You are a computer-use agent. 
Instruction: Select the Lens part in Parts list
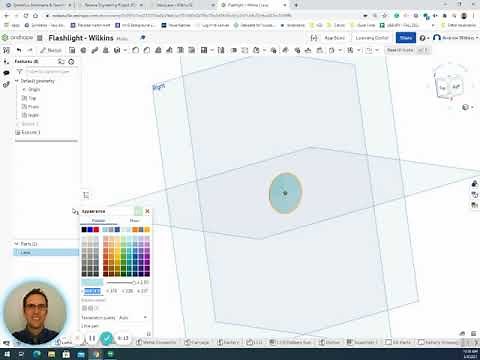click(46, 252)
